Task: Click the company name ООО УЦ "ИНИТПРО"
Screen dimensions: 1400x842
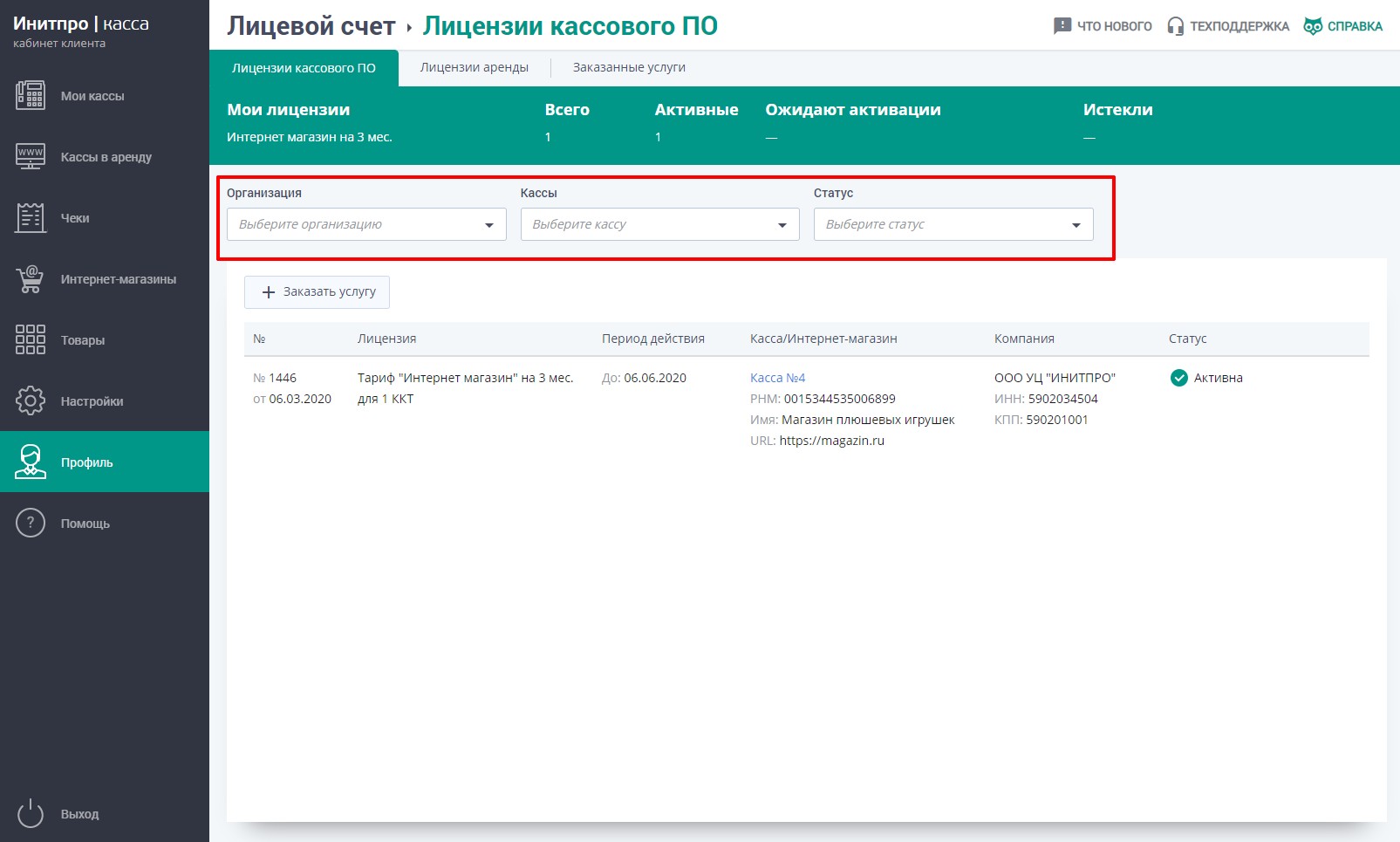Action: point(1055,378)
